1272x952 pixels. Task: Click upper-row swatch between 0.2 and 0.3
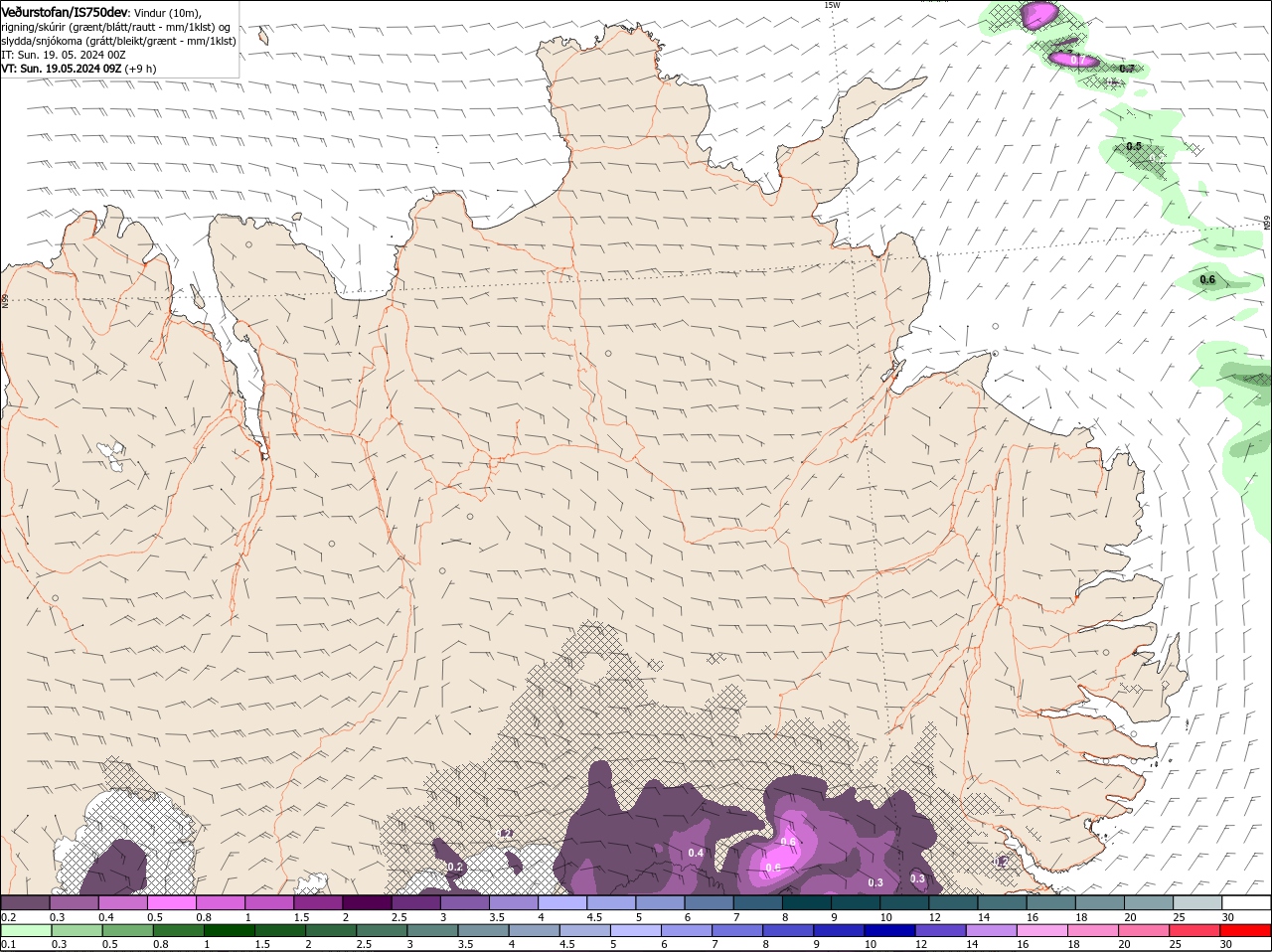point(25,902)
